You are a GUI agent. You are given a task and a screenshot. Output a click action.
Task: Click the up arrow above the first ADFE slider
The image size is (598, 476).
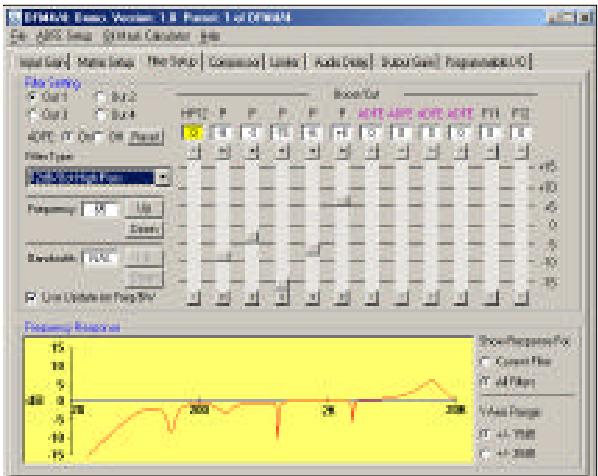pos(371,152)
